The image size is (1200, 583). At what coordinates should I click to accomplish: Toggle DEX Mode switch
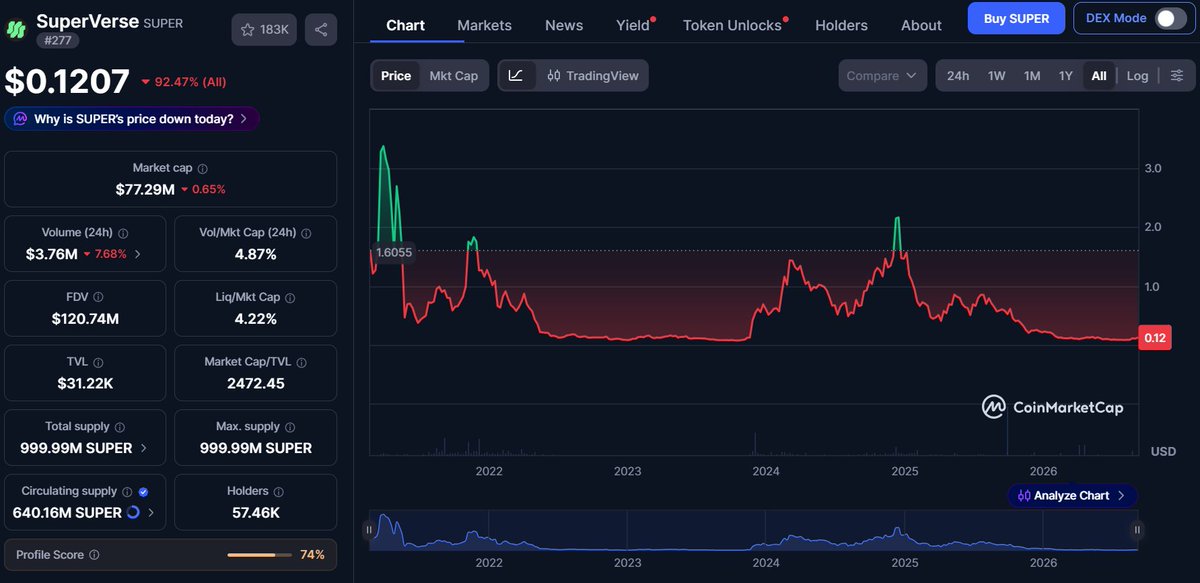pyautogui.click(x=1169, y=18)
